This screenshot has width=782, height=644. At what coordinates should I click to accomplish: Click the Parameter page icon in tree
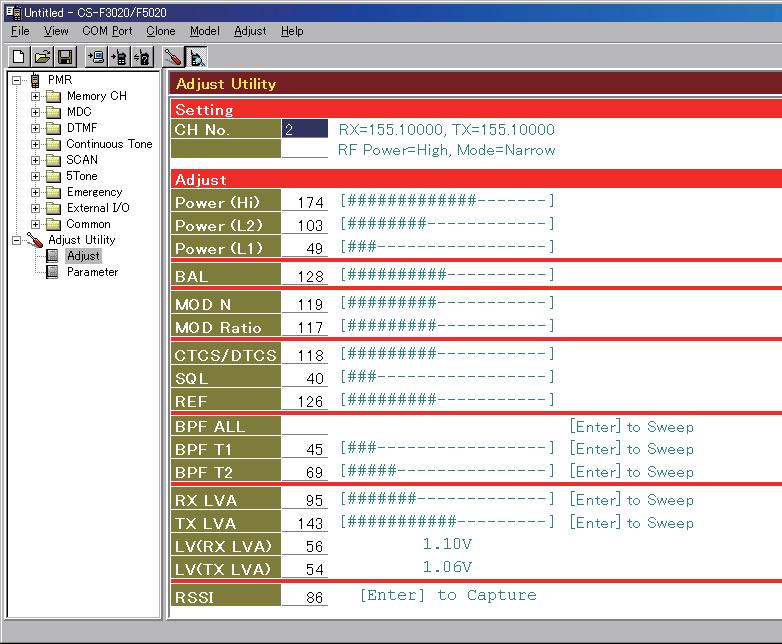[52, 272]
